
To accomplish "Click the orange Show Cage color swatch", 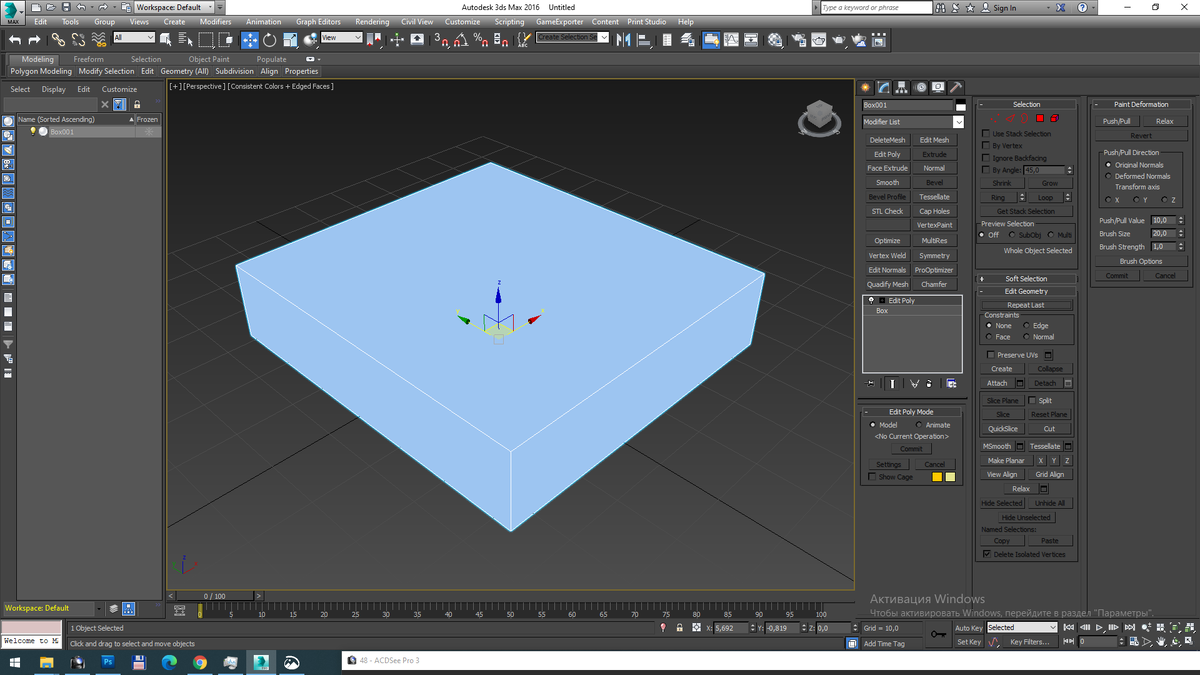I will (x=937, y=477).
